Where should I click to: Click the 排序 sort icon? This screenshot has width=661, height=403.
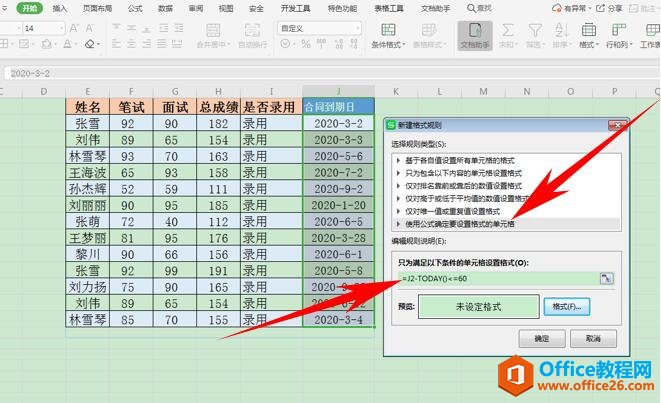click(561, 32)
